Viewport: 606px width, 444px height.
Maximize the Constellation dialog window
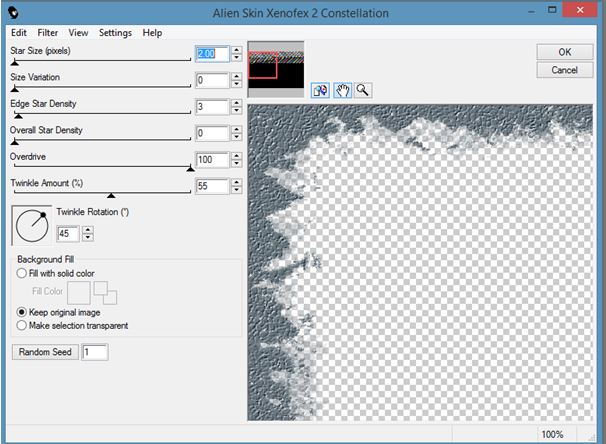tap(552, 10)
